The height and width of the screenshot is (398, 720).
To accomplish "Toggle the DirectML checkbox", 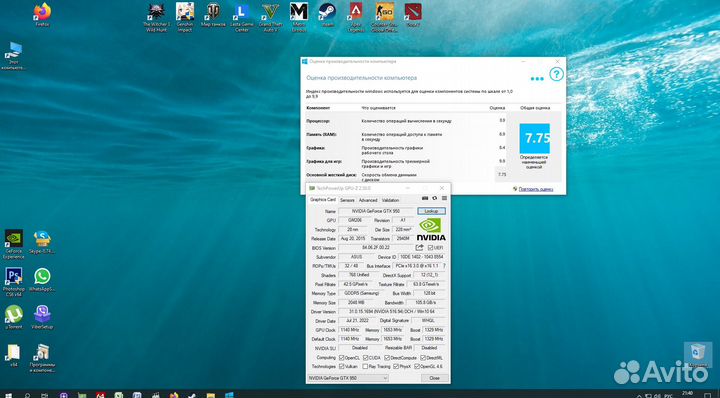I will [x=423, y=358].
